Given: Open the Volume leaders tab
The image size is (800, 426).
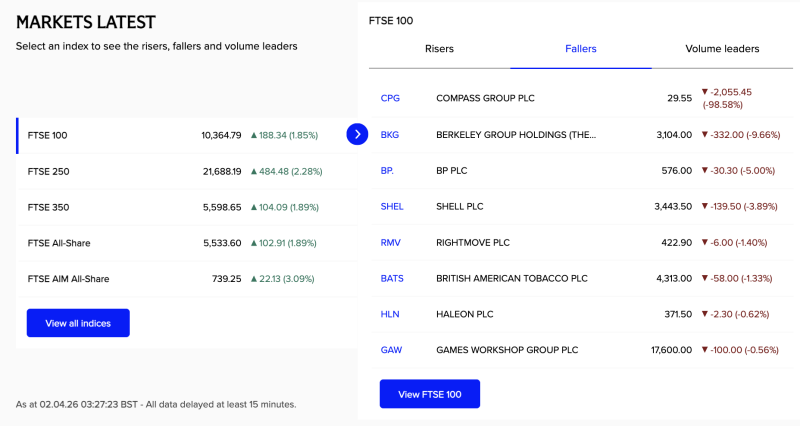Looking at the screenshot, I should tap(722, 49).
